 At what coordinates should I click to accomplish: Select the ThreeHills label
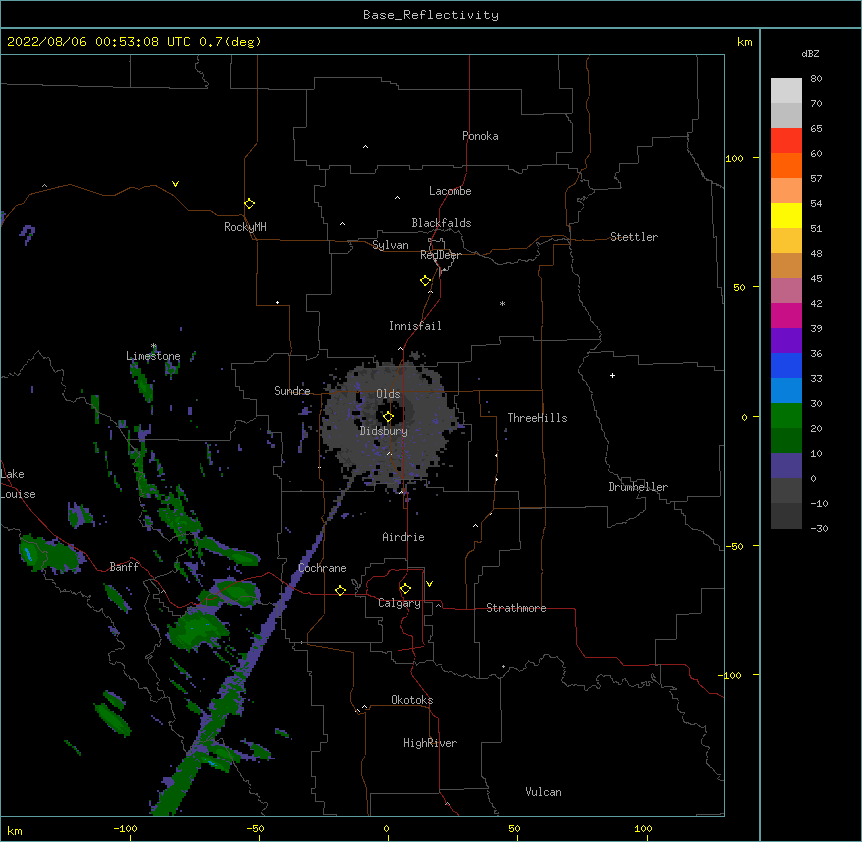[x=537, y=418]
